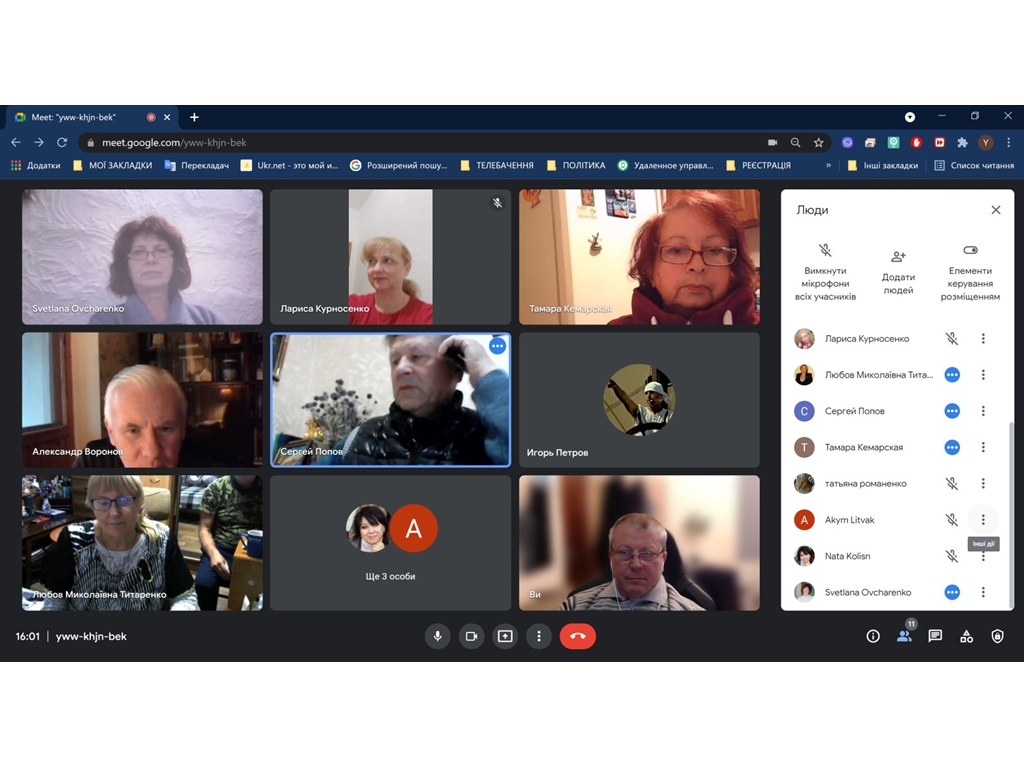Select the Meet "yww-khjn-bek" tab
This screenshot has height=768, width=1024.
(x=91, y=118)
